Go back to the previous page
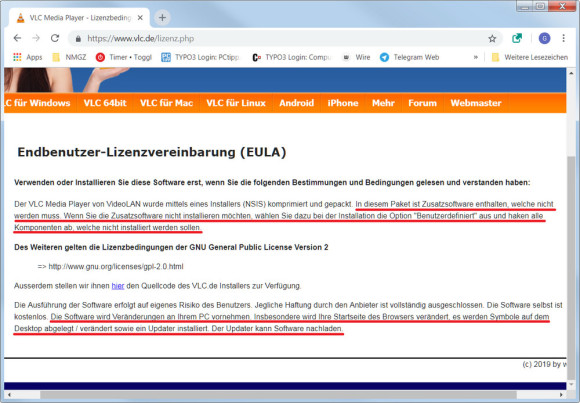This screenshot has width=580, height=403. pos(17,38)
